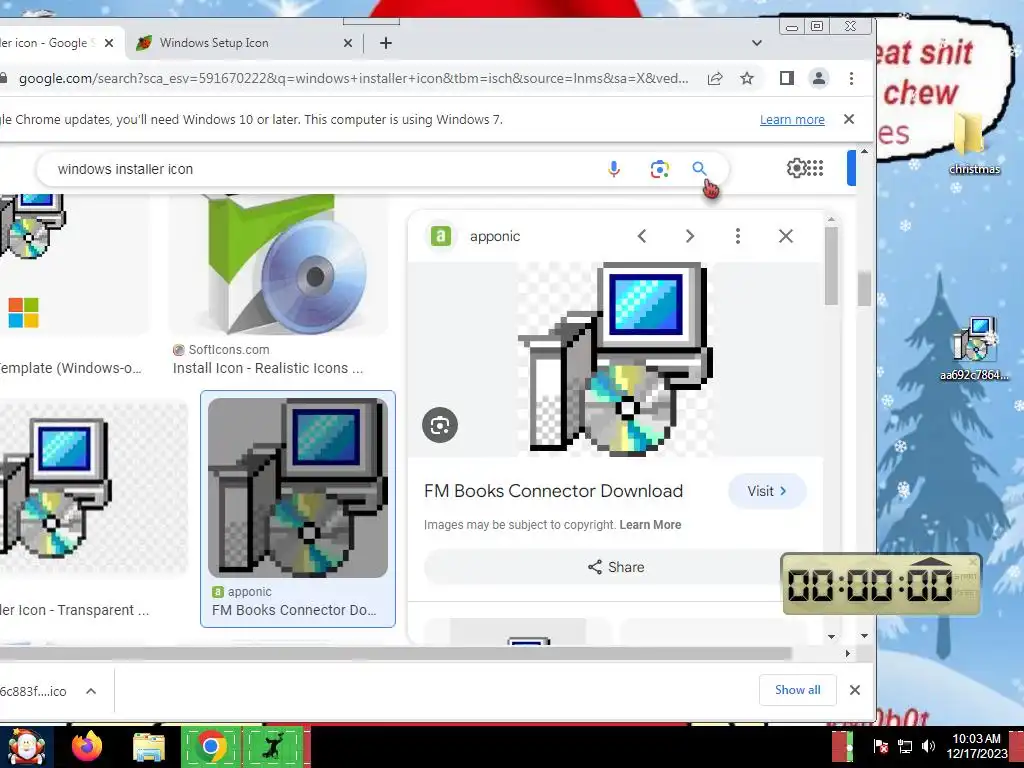Close the Google Search tab

click(x=109, y=43)
